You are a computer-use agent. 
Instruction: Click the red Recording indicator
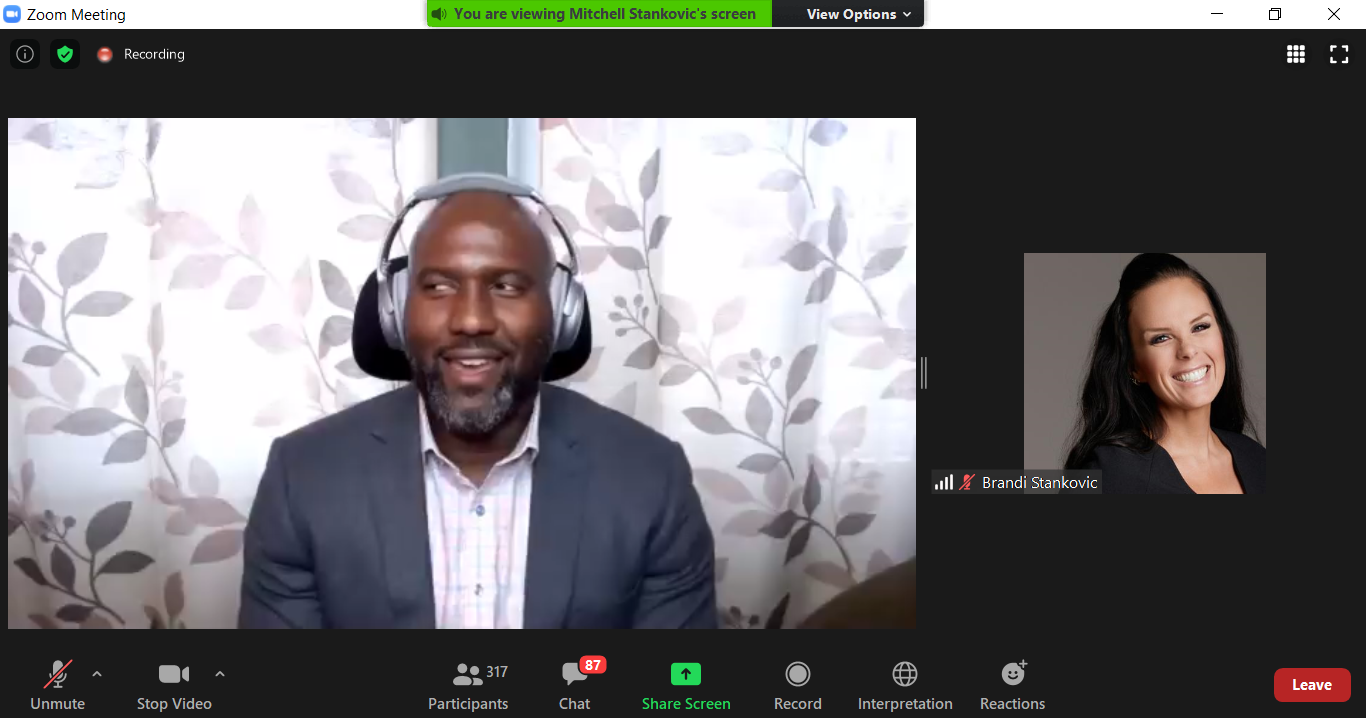pyautogui.click(x=141, y=54)
